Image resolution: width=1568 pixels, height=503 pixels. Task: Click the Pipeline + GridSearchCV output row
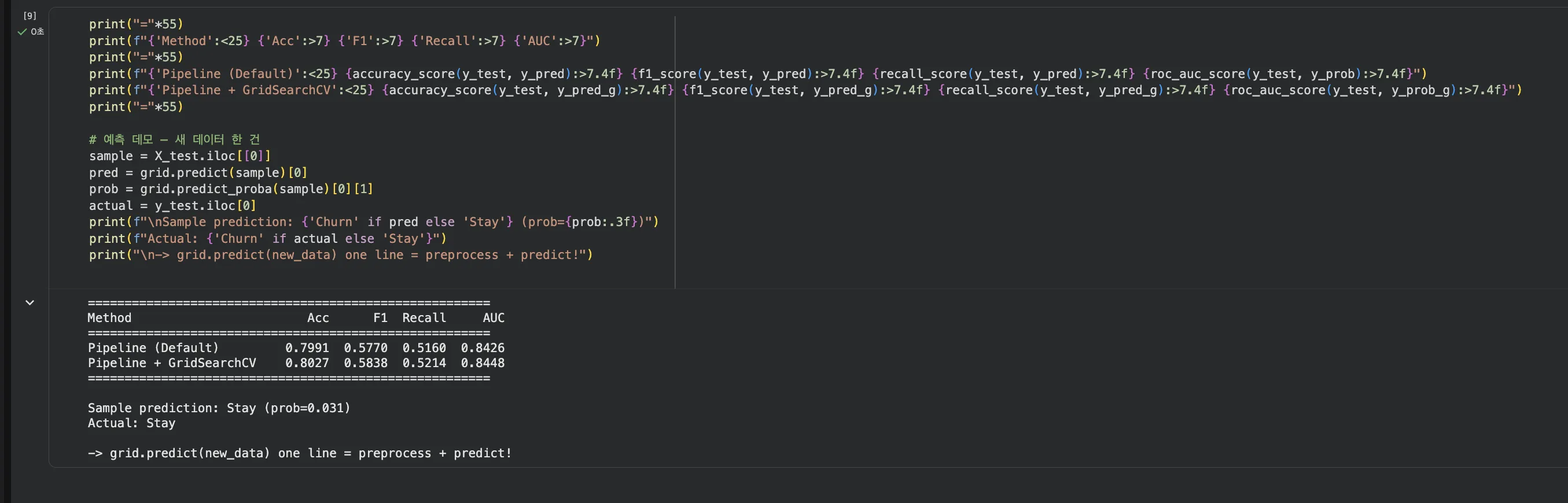click(296, 363)
